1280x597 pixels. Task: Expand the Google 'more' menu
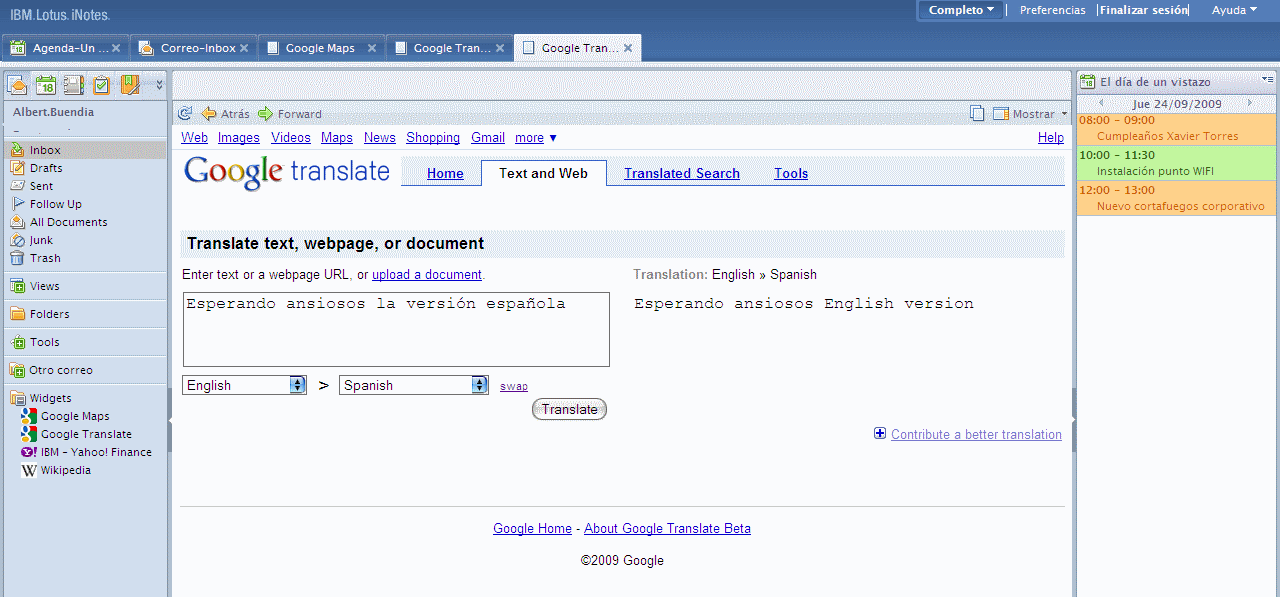pyautogui.click(x=536, y=138)
